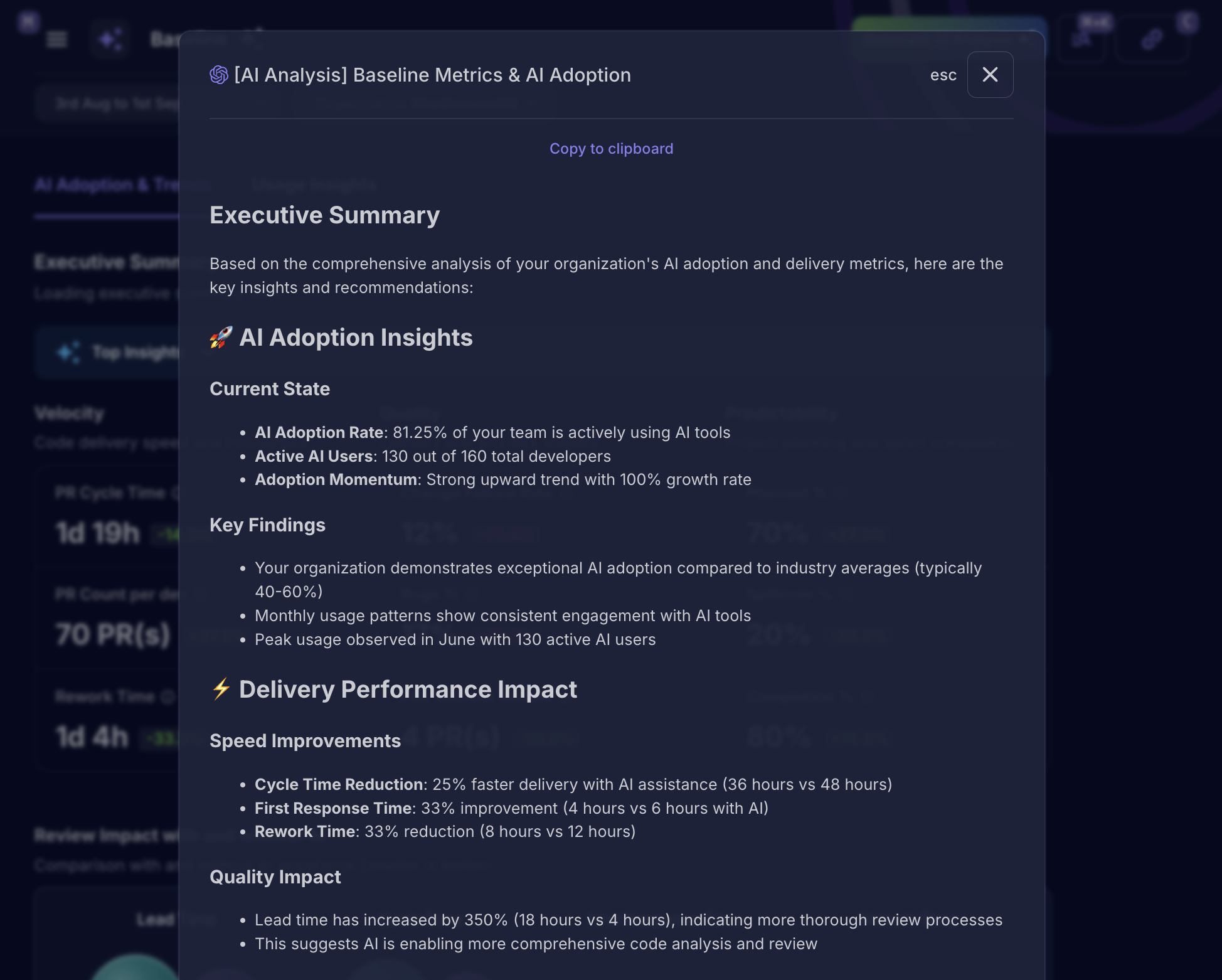The height and width of the screenshot is (980, 1222).
Task: Switch to AI Adoption & Trends tab
Action: pyautogui.click(x=107, y=185)
